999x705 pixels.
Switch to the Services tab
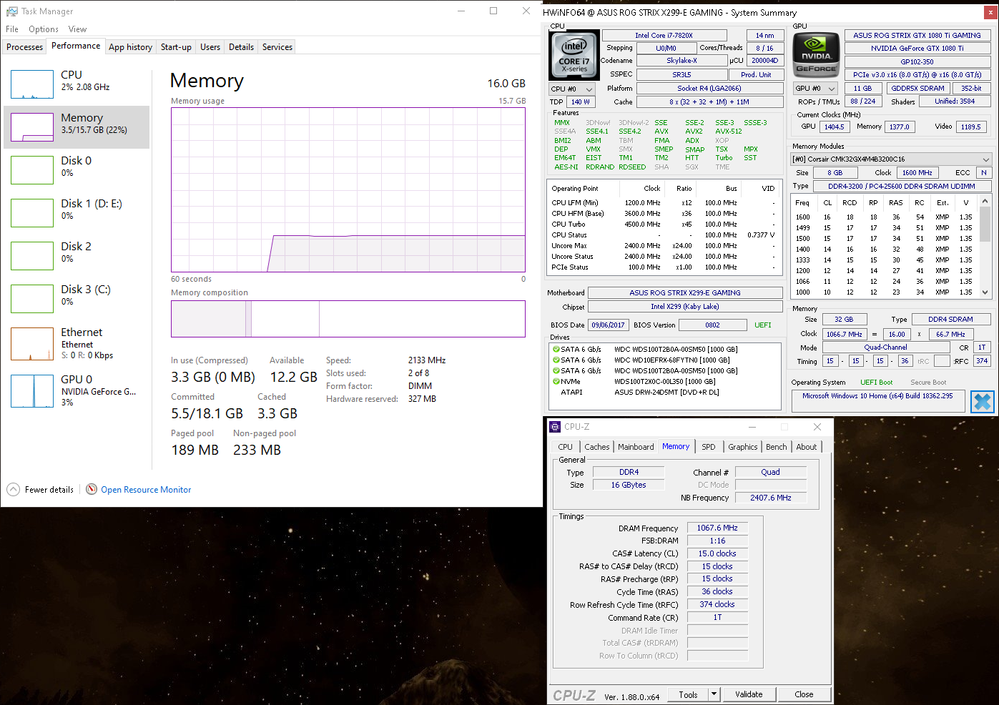[277, 47]
